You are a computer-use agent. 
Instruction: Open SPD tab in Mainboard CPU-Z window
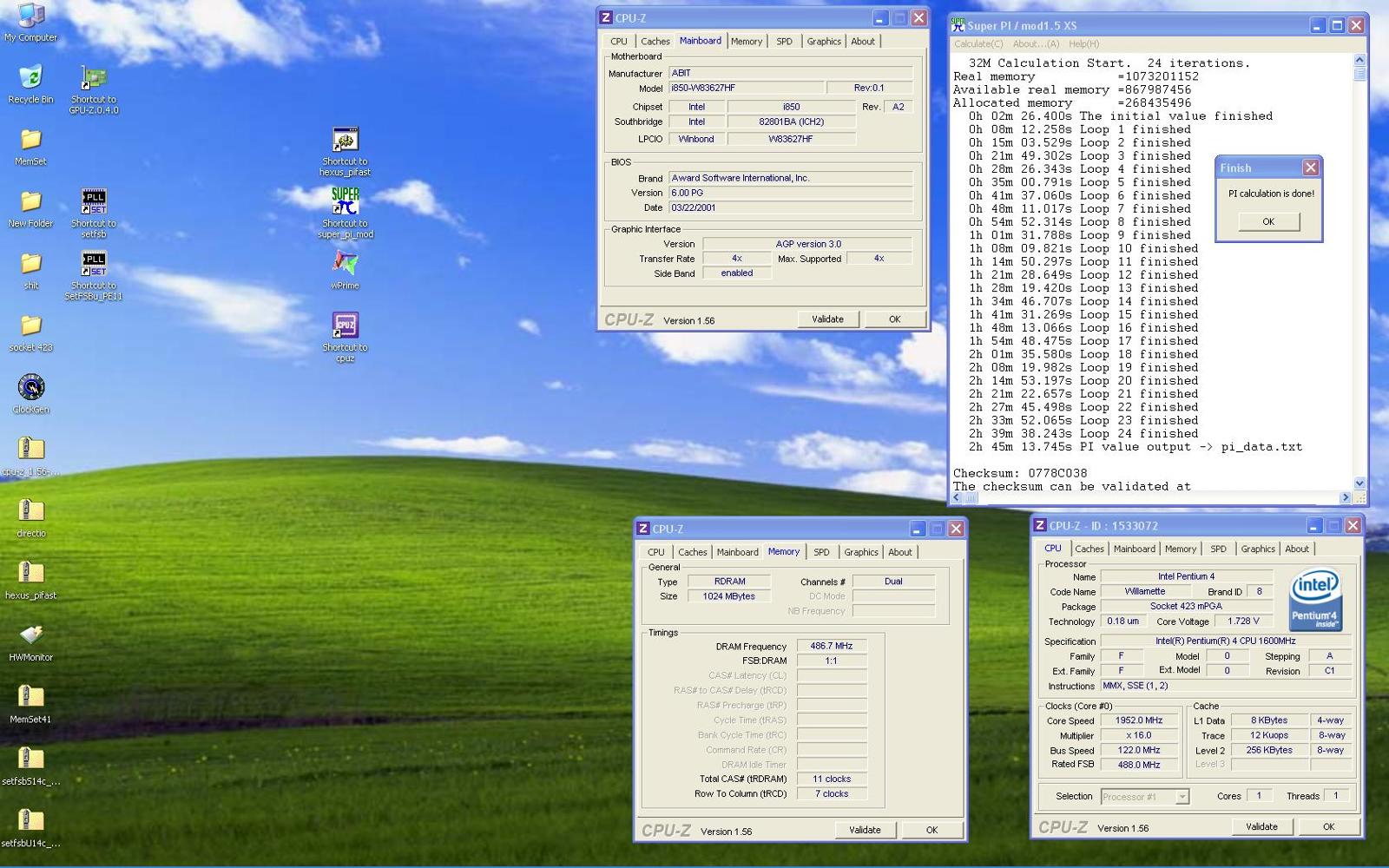[x=784, y=41]
